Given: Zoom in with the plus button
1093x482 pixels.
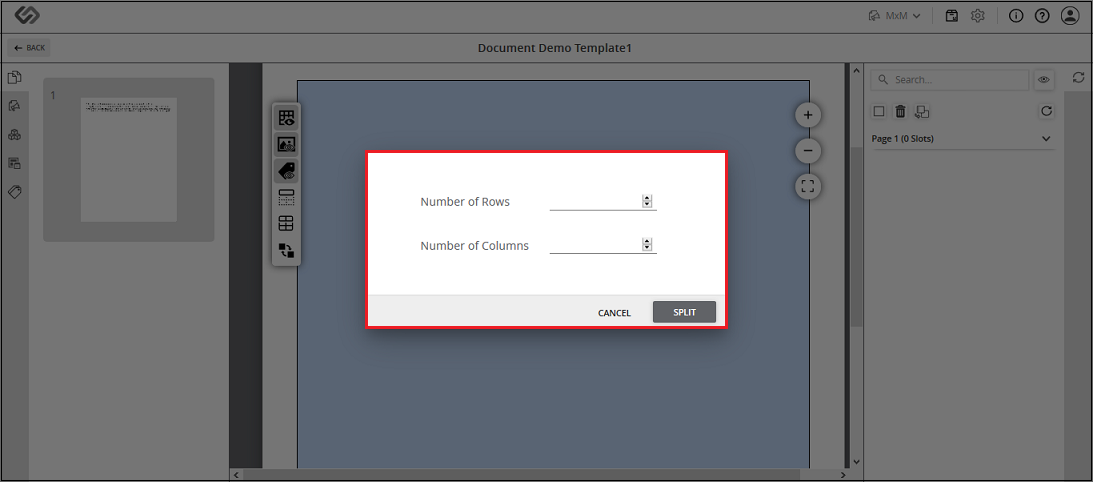Looking at the screenshot, I should 808,115.
